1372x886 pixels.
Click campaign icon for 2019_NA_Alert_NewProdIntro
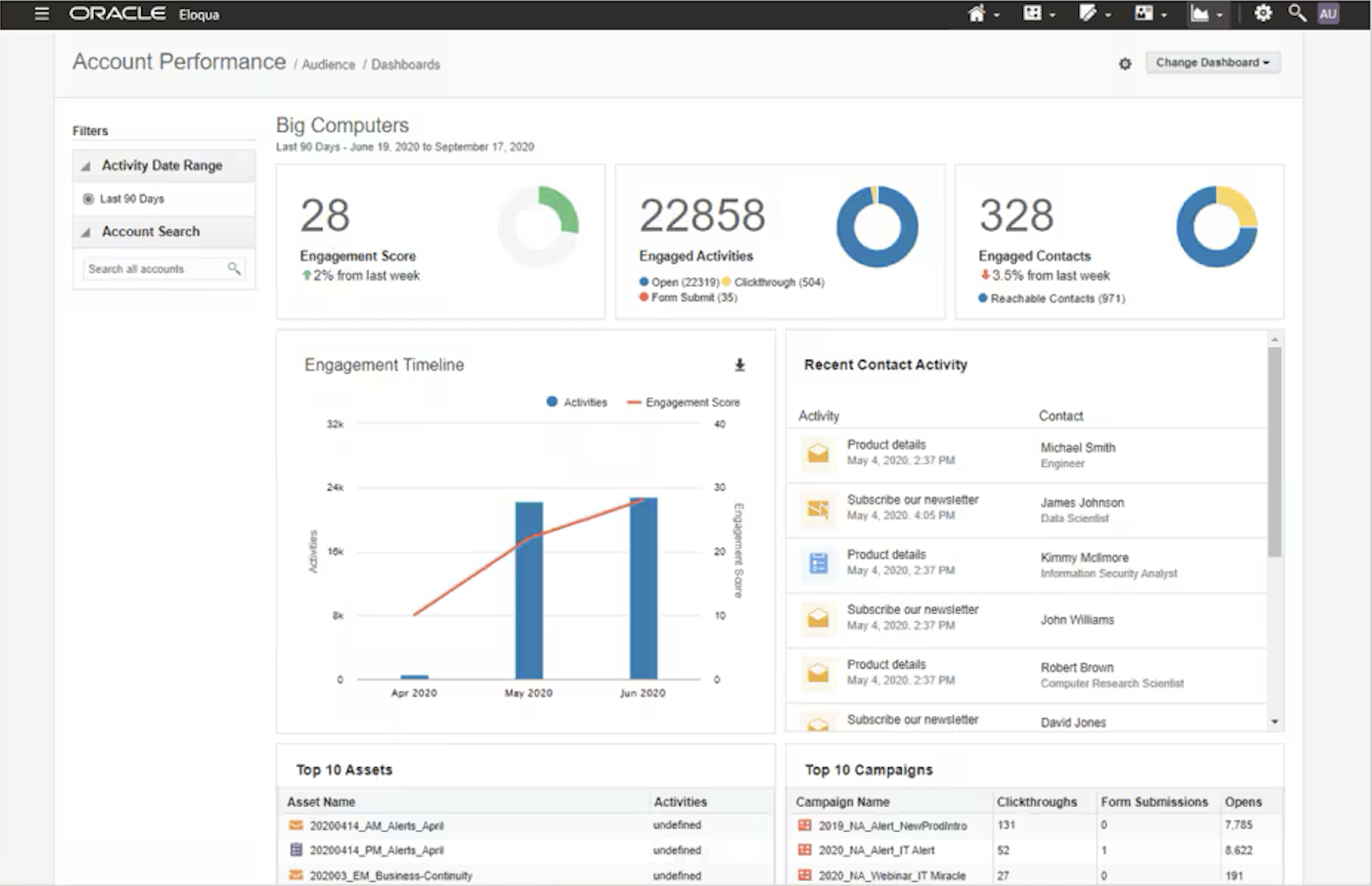click(x=805, y=825)
